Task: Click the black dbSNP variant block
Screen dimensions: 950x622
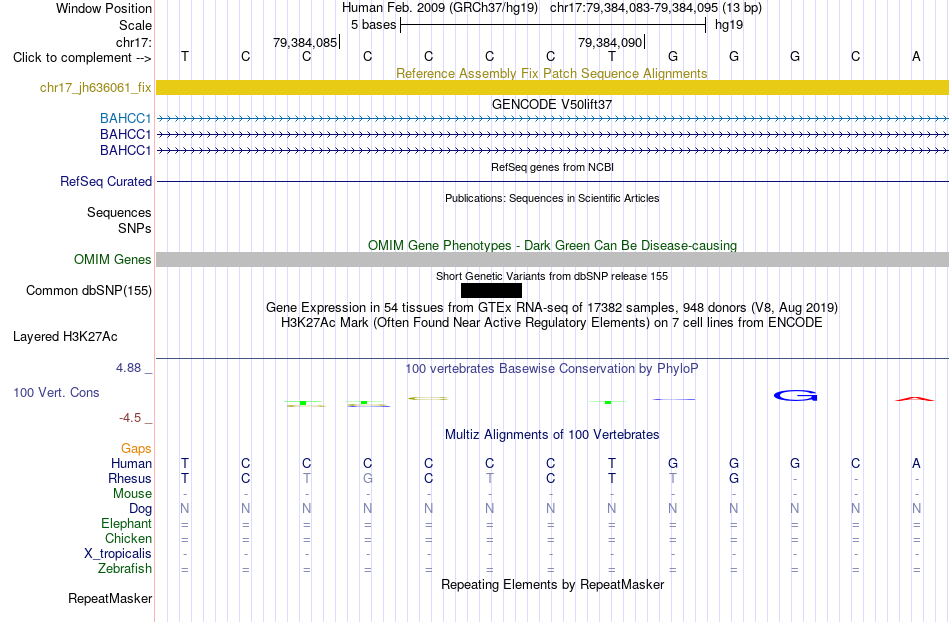Action: point(491,291)
